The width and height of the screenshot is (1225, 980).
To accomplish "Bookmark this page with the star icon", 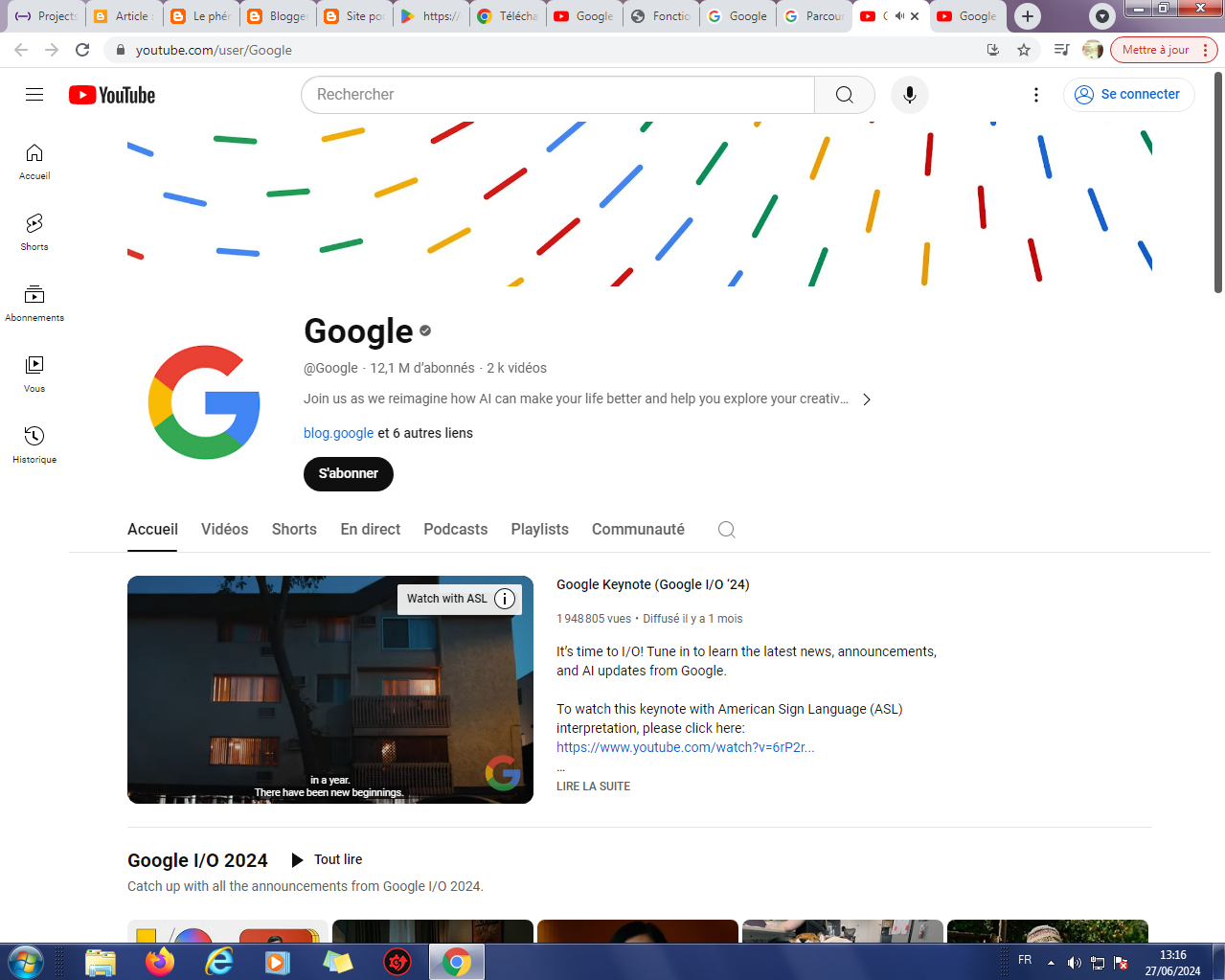I will 1024,50.
